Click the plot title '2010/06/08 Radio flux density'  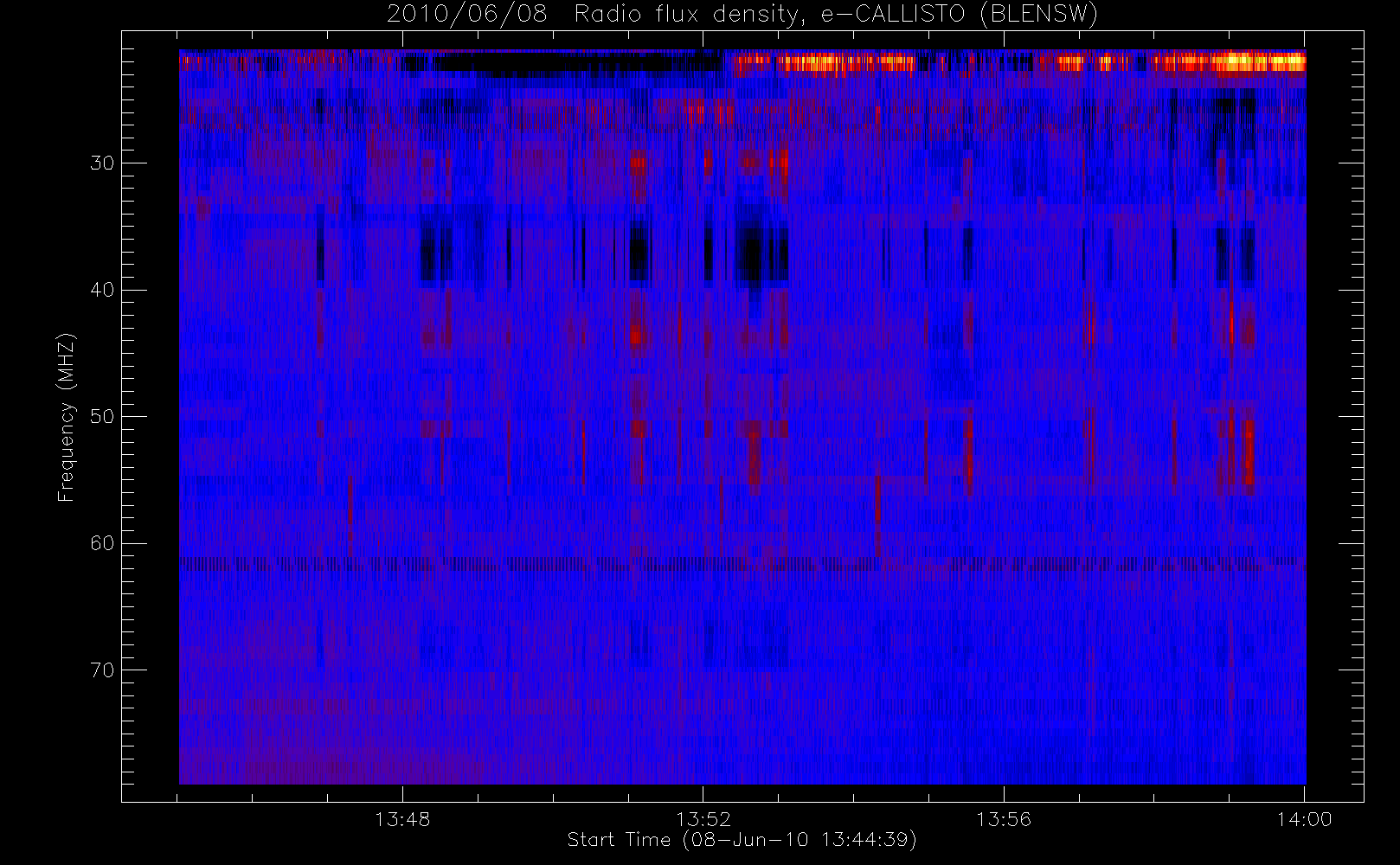[742, 15]
